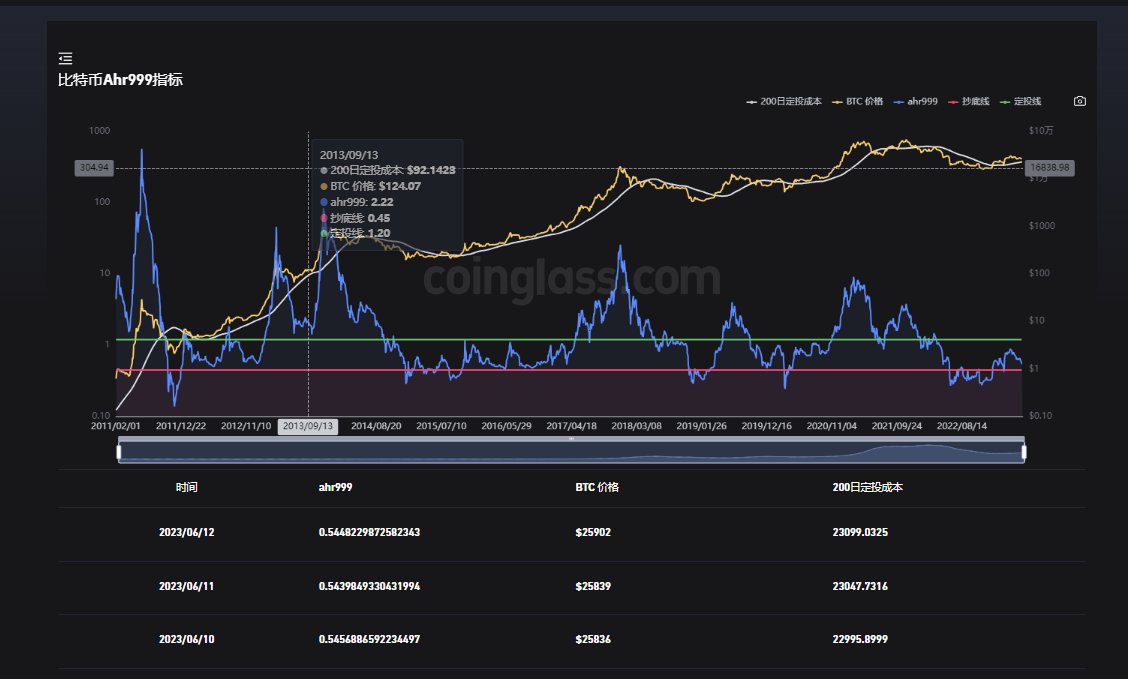The height and width of the screenshot is (679, 1128).
Task: Click the 时间 column header
Action: tap(186, 488)
